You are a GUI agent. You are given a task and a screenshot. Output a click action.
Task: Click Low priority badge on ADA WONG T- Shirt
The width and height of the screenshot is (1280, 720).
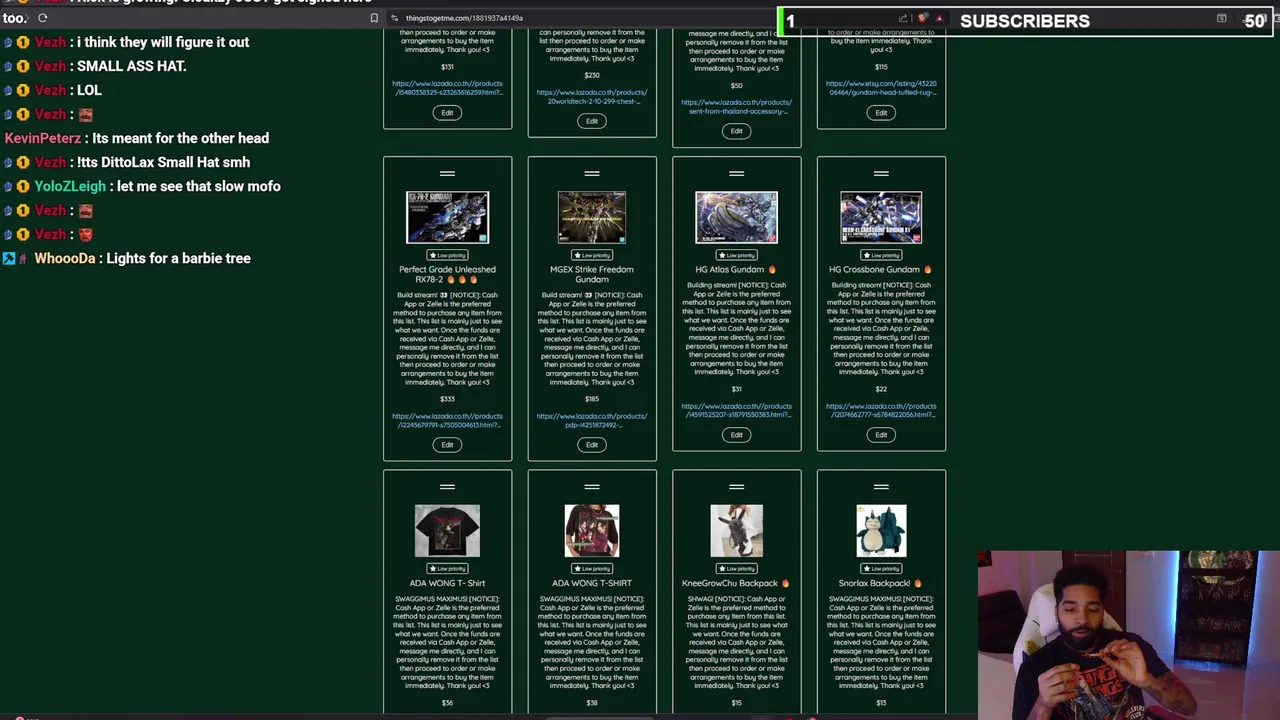447,568
